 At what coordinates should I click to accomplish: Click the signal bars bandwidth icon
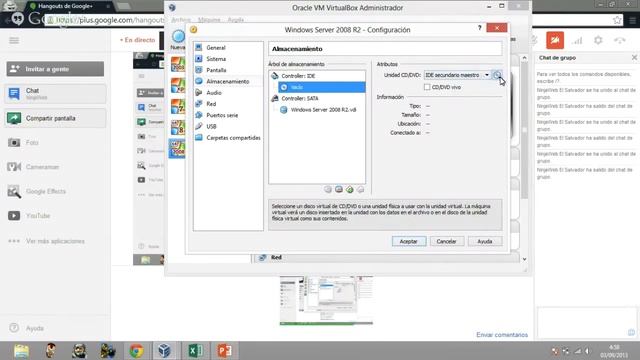click(x=577, y=40)
